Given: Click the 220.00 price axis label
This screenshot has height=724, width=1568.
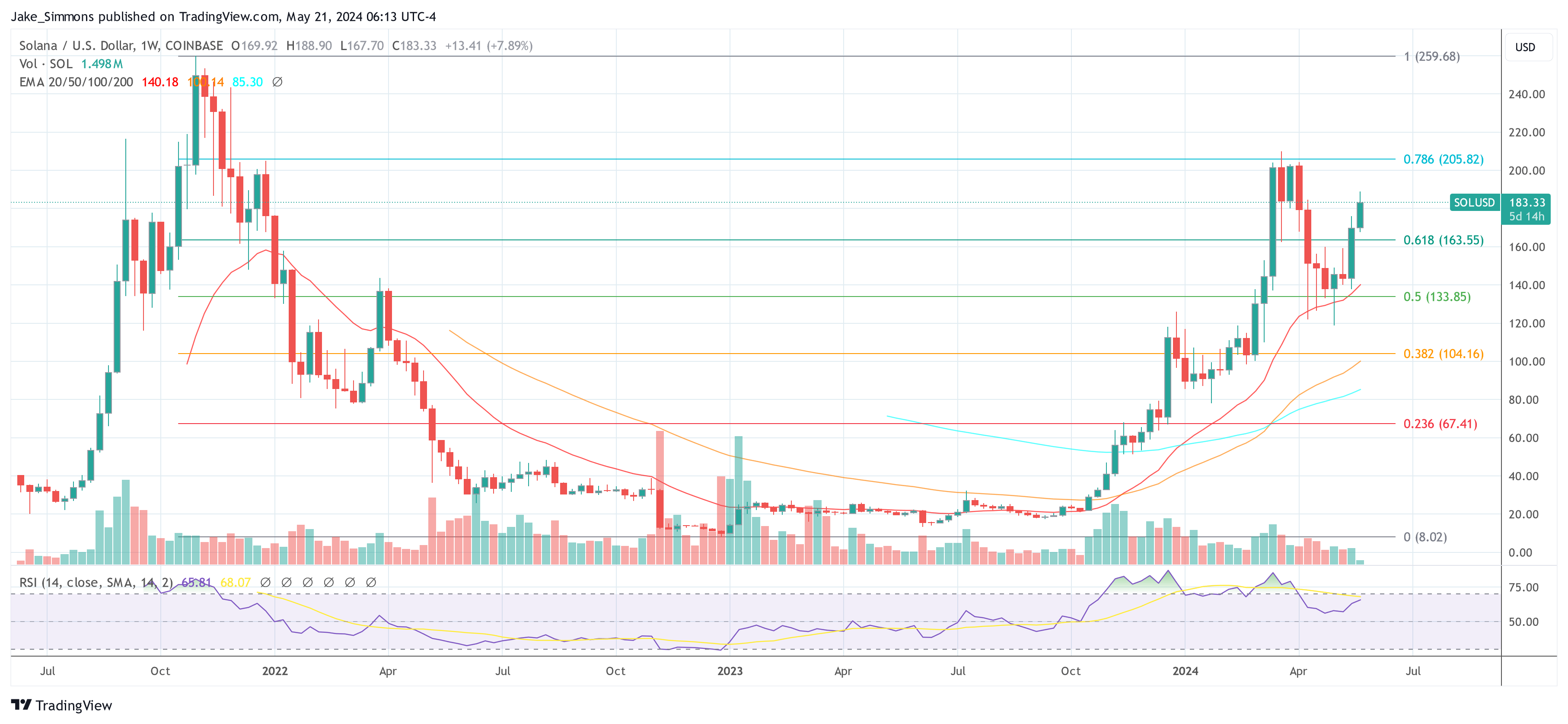Looking at the screenshot, I should [x=1526, y=132].
